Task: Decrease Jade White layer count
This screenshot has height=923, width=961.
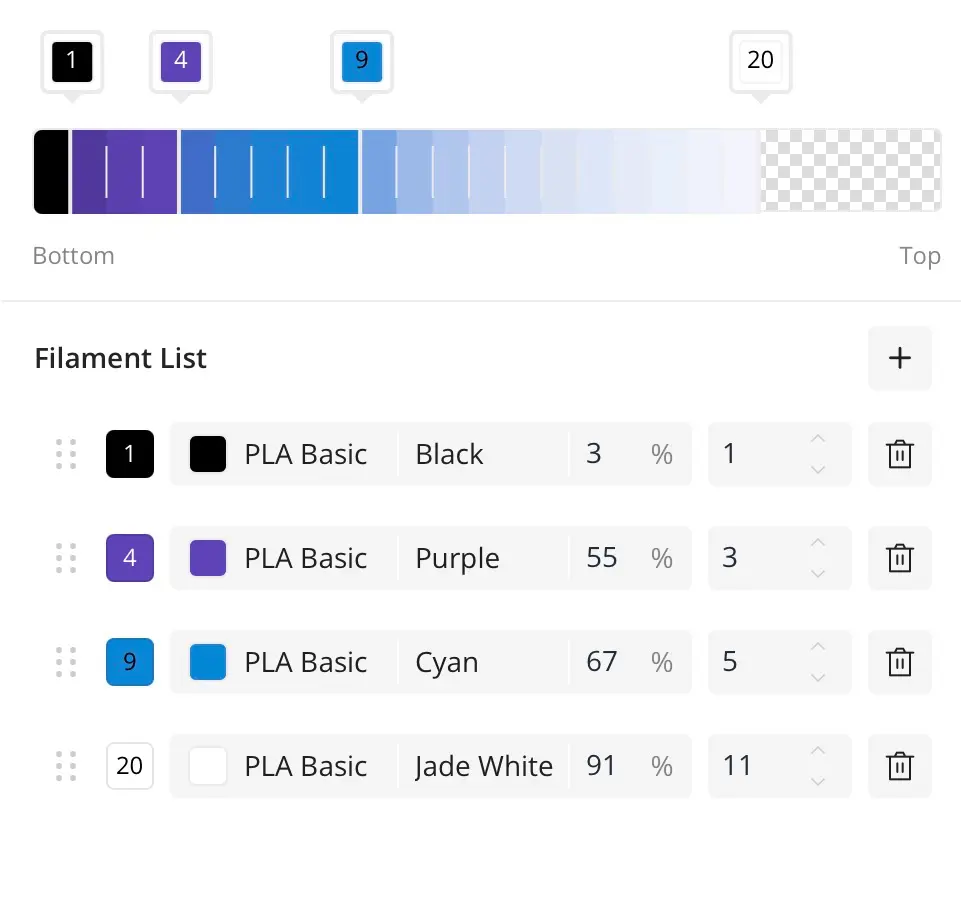Action: (818, 781)
